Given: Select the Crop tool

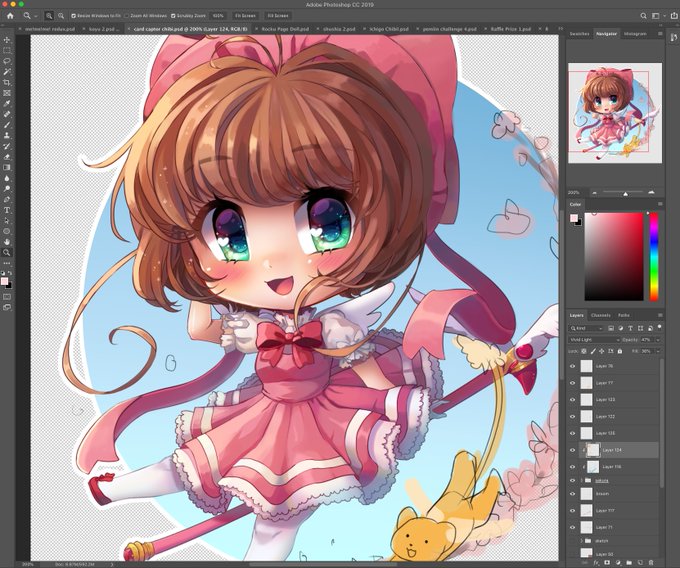Looking at the screenshot, I should (7, 82).
